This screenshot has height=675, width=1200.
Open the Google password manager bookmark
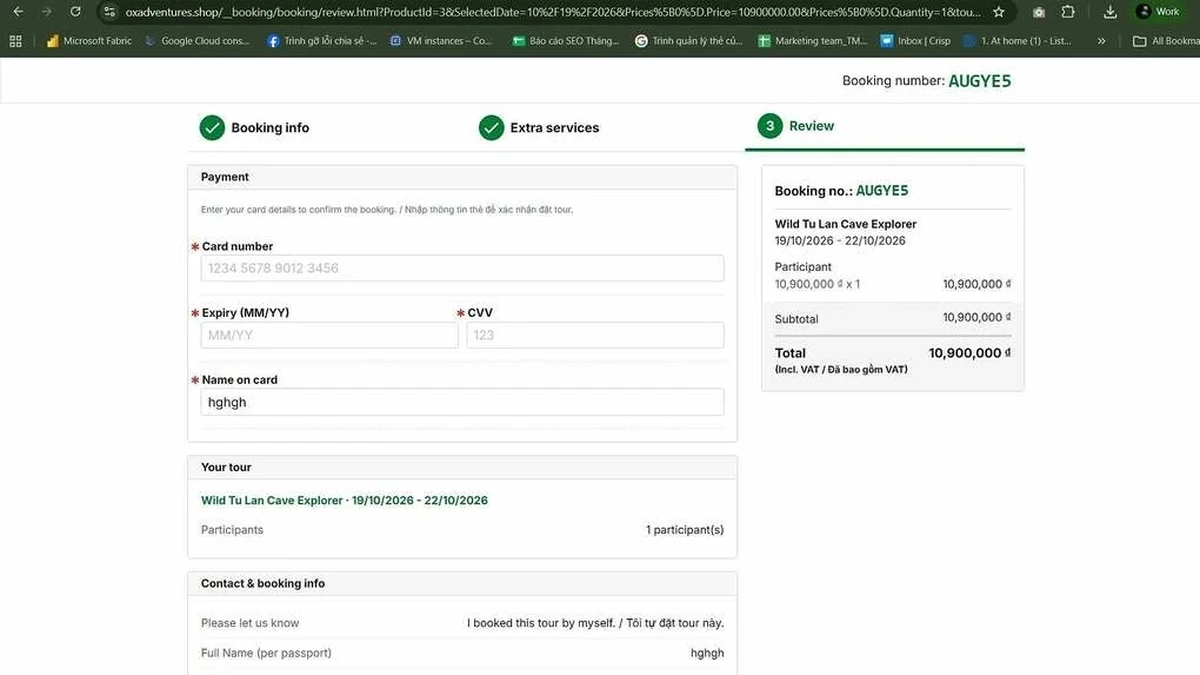pyautogui.click(x=689, y=41)
